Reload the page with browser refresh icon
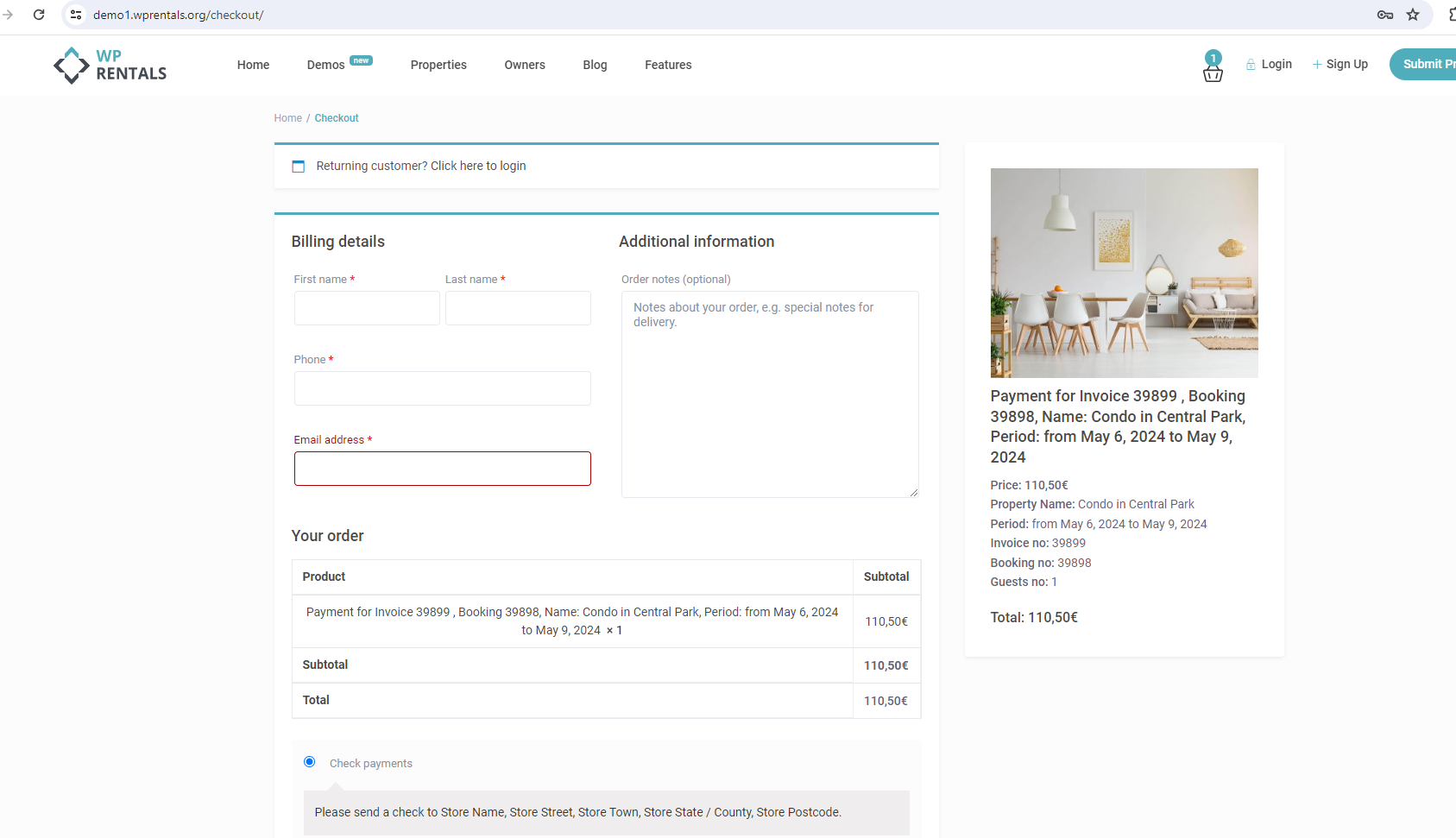The image size is (1456, 838). [x=39, y=15]
